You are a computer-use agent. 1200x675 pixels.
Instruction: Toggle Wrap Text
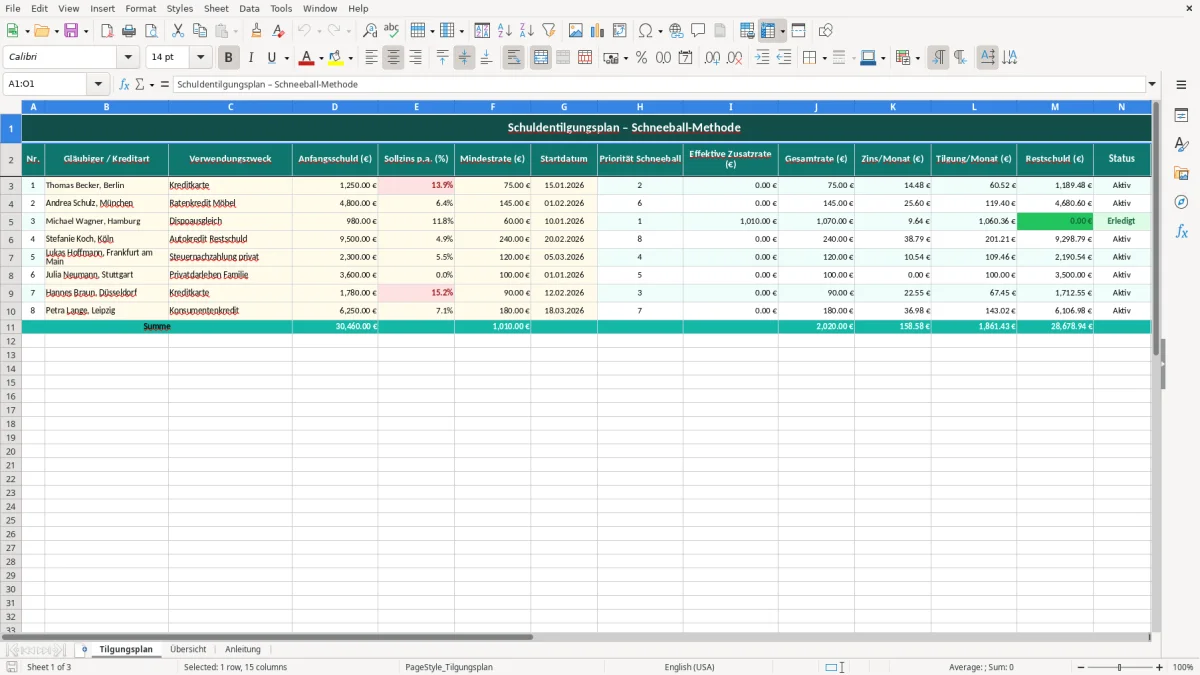pyautogui.click(x=513, y=58)
